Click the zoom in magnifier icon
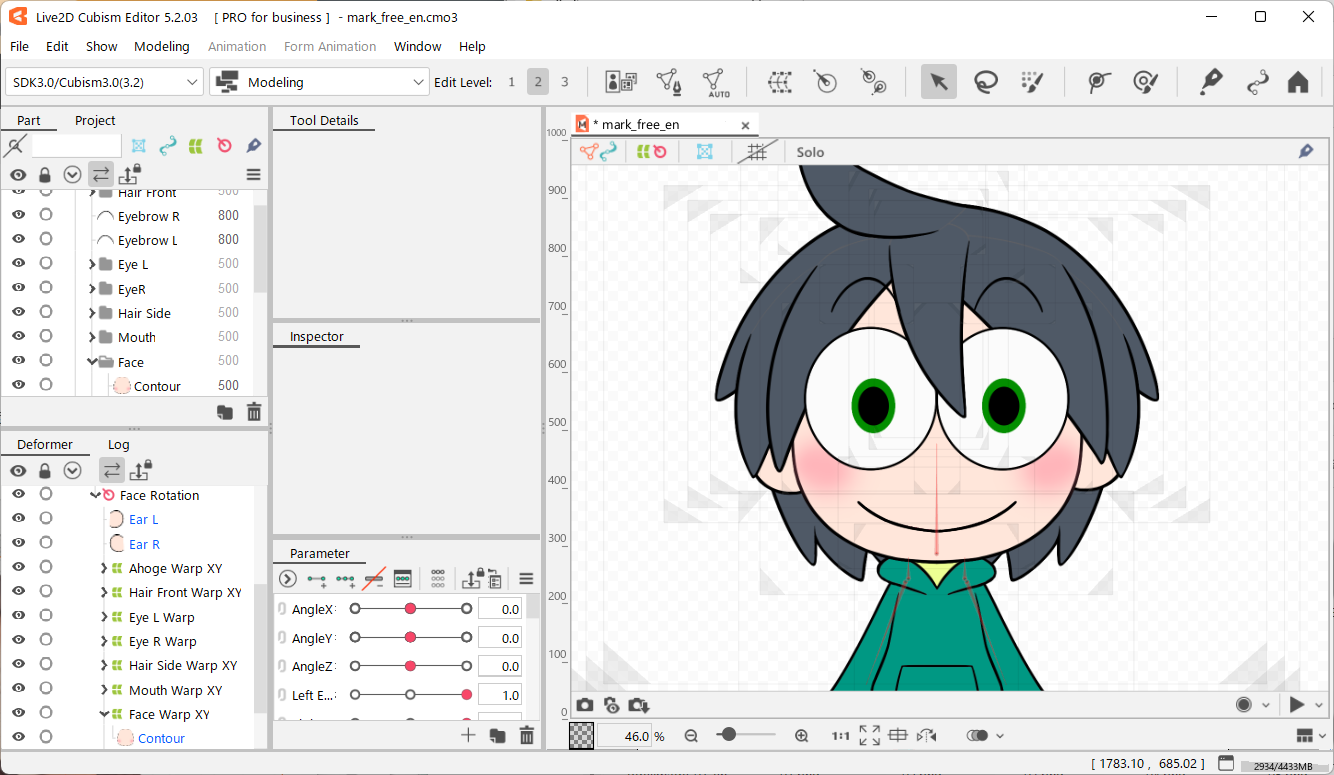Viewport: 1334px width, 775px height. [801, 736]
